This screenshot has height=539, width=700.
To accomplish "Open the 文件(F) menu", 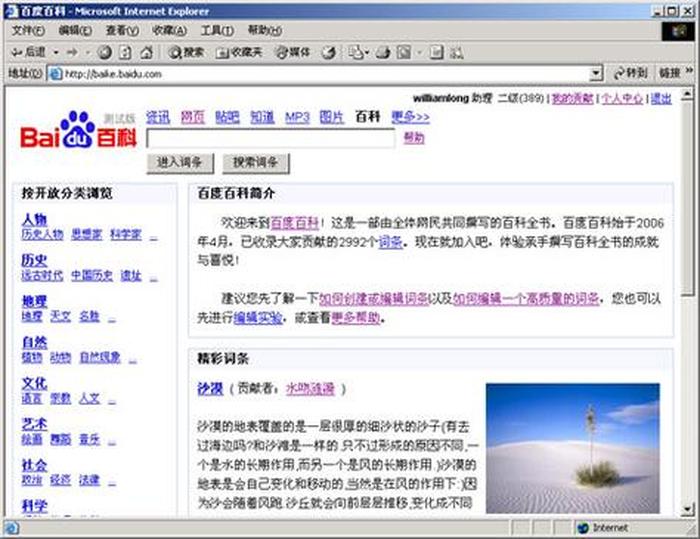I will [x=28, y=30].
